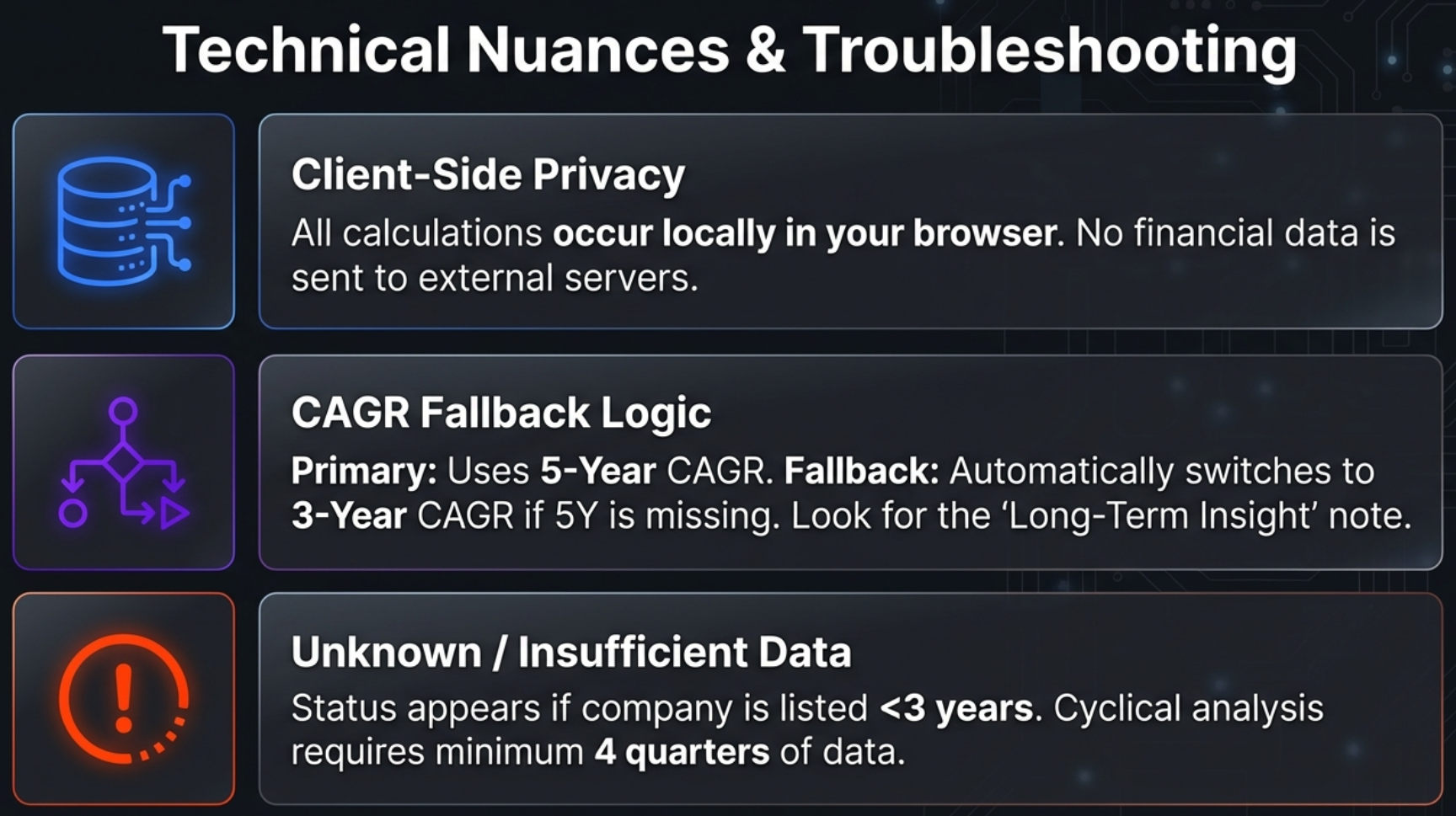
Task: Click the blue database icon
Action: (x=123, y=221)
